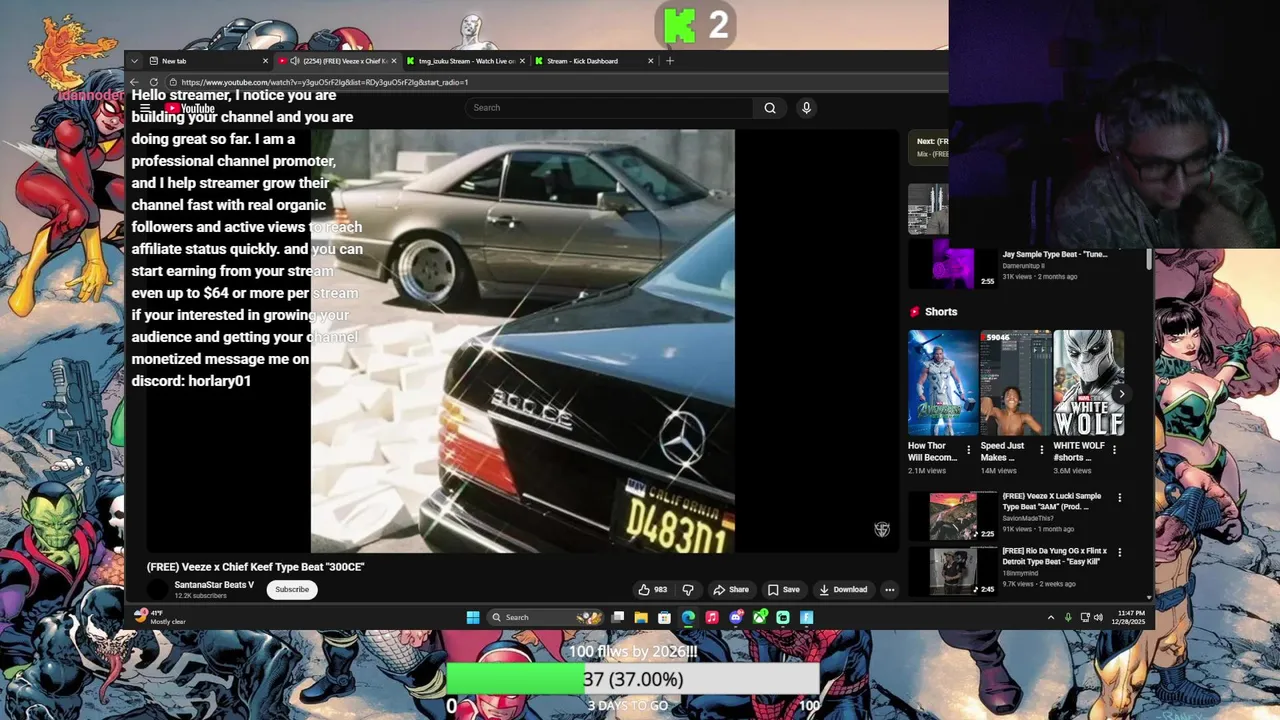Switch to tmg_izuku Stream Kick tab
The height and width of the screenshot is (720, 1280).
coord(466,61)
